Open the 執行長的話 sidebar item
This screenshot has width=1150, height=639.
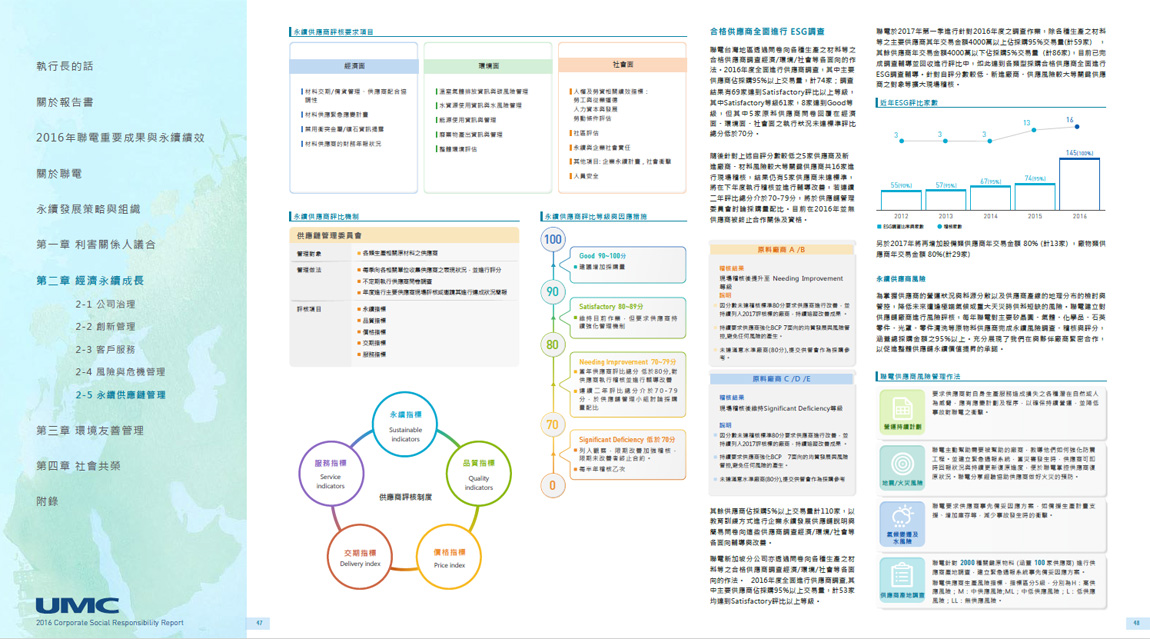tap(65, 66)
